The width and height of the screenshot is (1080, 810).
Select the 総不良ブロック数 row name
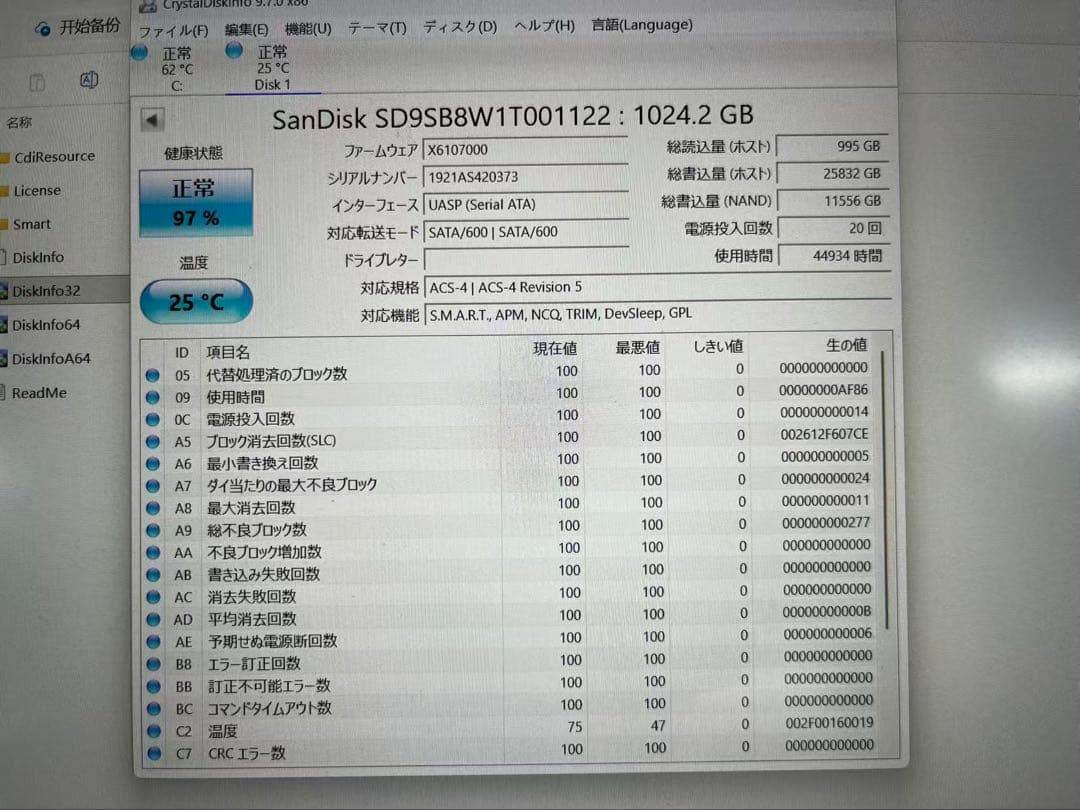[x=257, y=530]
